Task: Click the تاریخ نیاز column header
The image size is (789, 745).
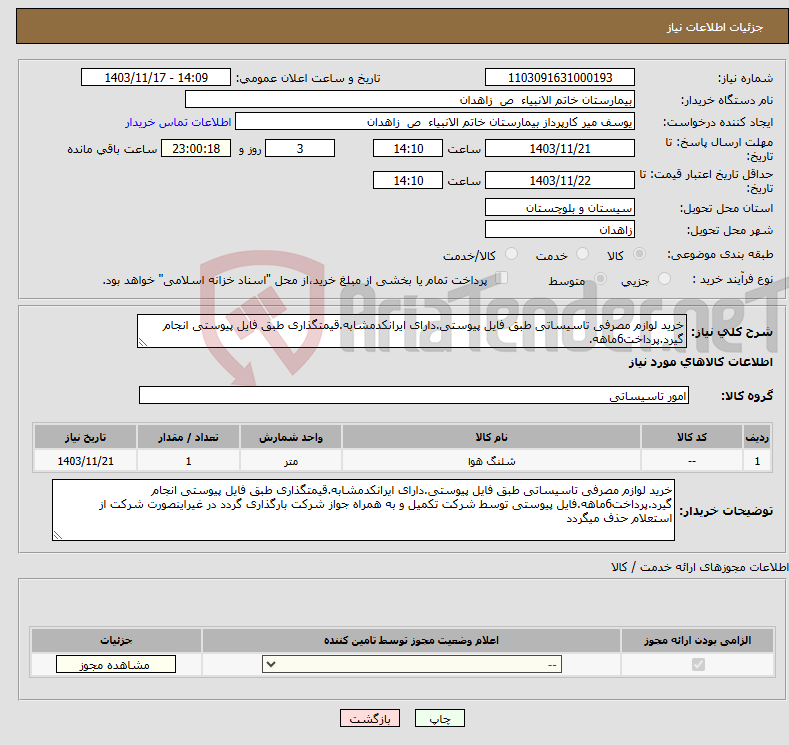Action: [86, 437]
